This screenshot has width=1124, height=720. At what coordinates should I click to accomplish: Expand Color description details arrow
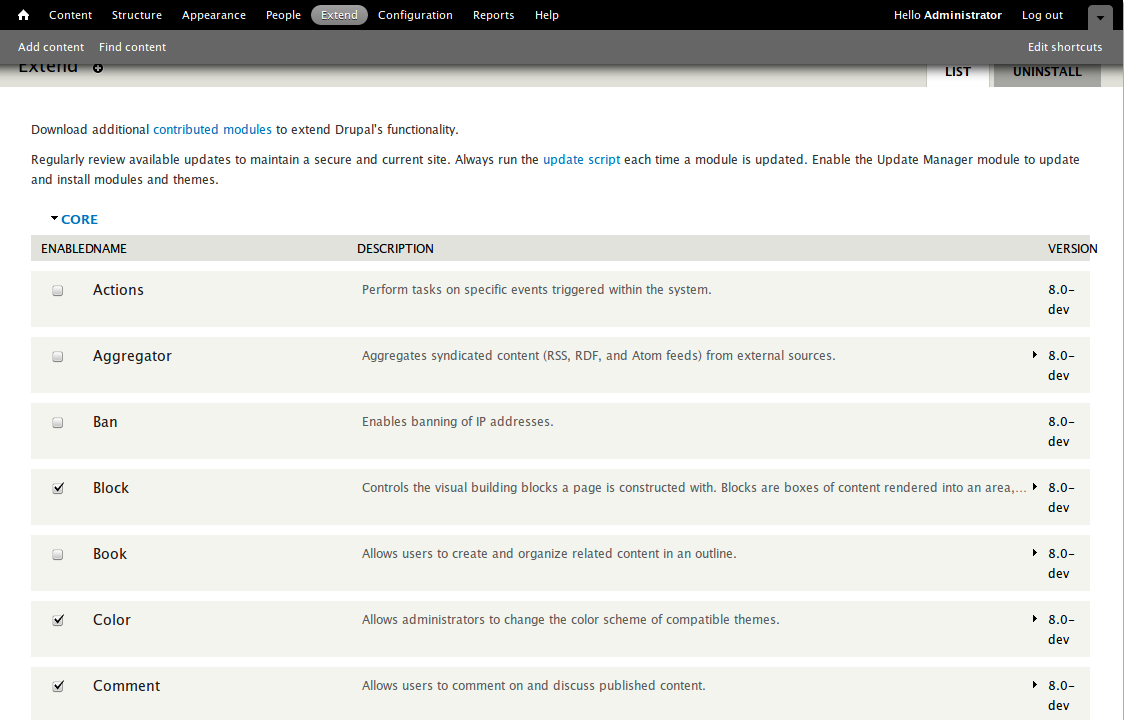click(1034, 619)
